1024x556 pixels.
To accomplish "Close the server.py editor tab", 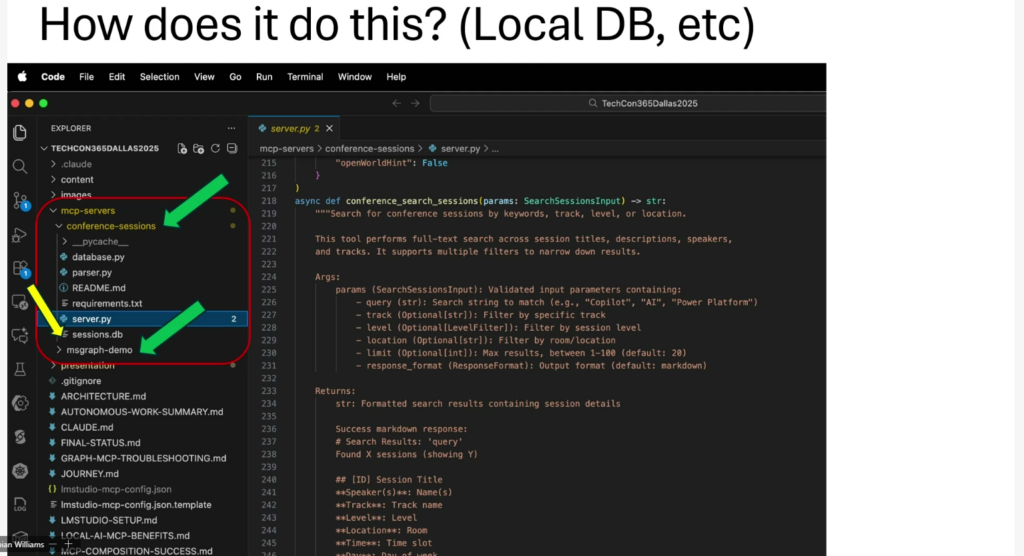I will (329, 129).
